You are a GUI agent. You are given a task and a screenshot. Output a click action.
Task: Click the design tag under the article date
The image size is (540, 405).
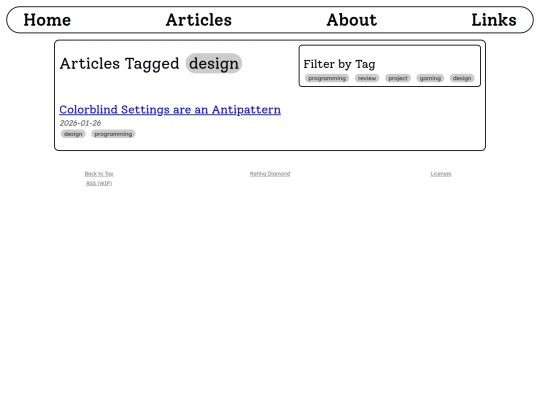73,134
